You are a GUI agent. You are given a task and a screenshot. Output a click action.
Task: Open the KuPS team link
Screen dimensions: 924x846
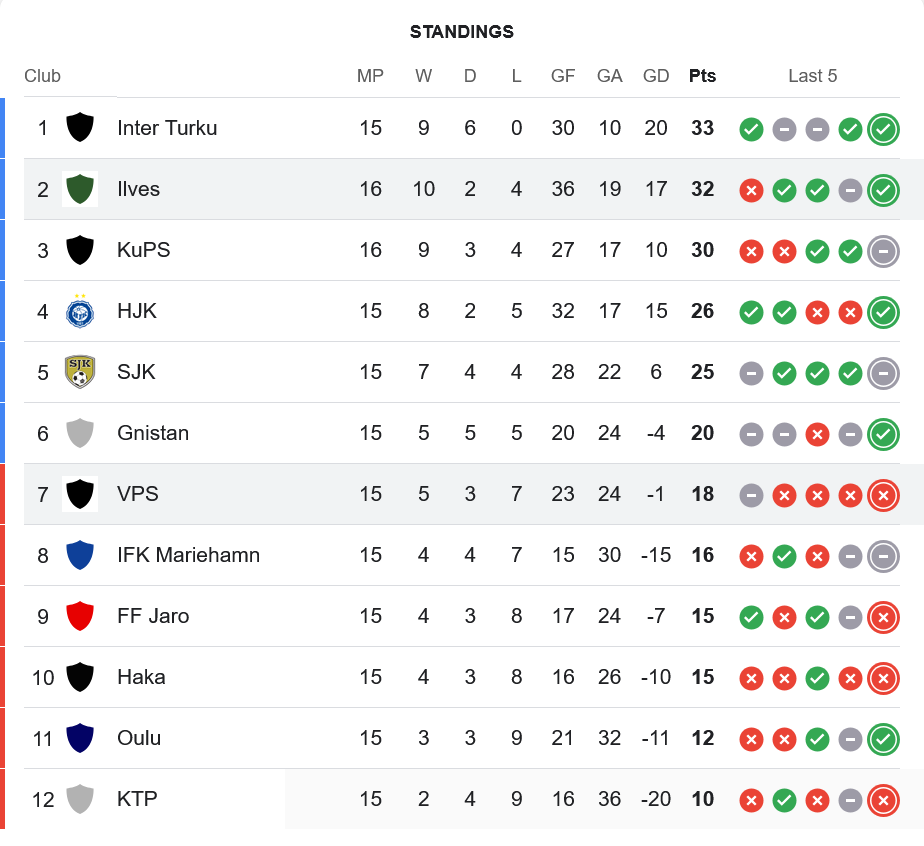tap(144, 250)
